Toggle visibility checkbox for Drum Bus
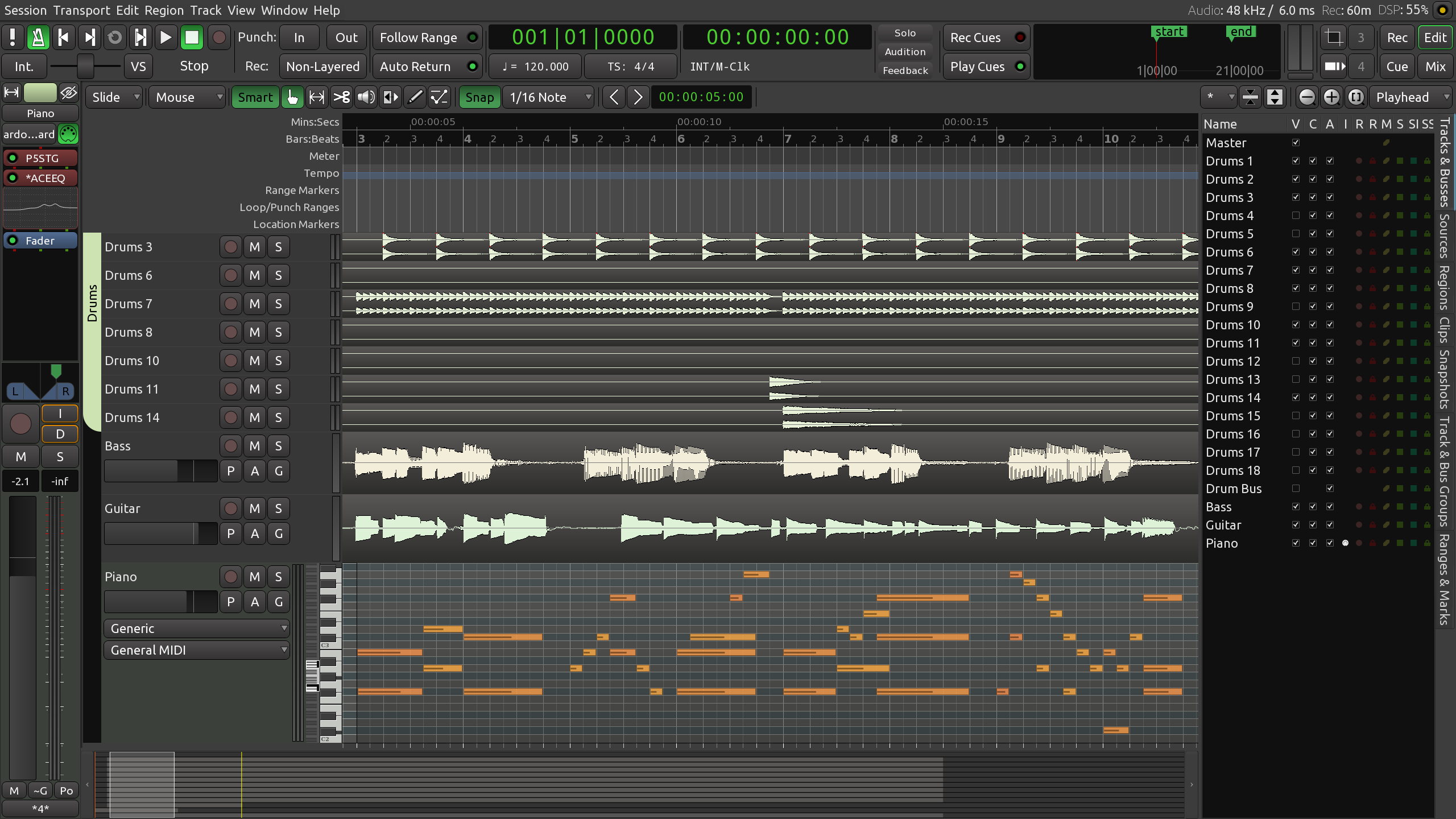Image resolution: width=1456 pixels, height=819 pixels. coord(1296,489)
